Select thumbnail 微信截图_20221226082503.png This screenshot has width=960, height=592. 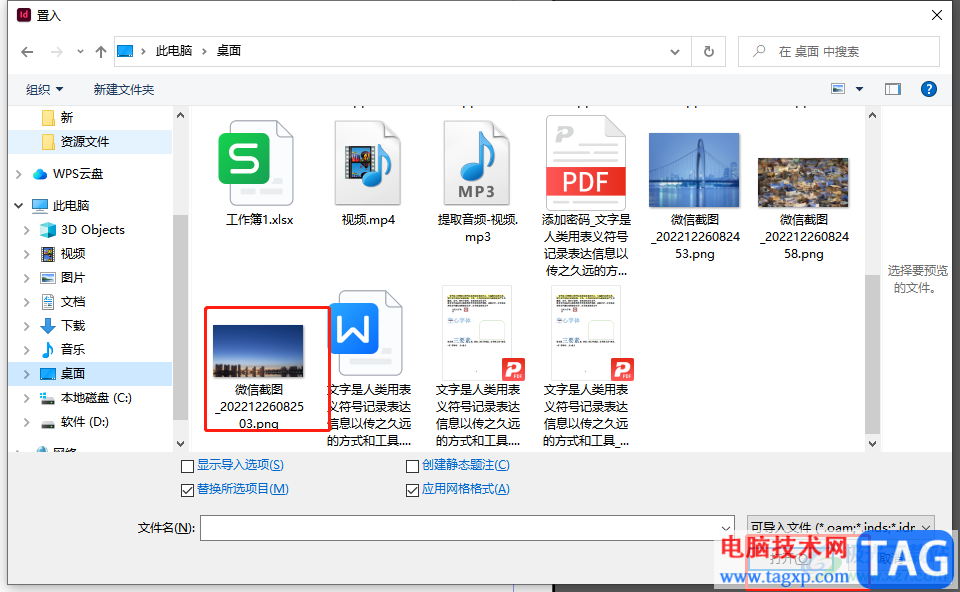[x=259, y=375]
